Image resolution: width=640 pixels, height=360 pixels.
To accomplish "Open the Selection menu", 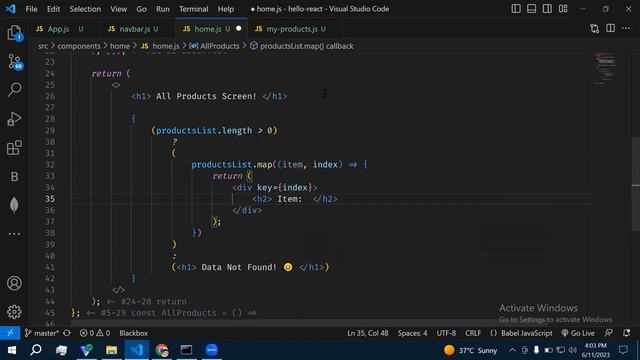I will 85,9.
